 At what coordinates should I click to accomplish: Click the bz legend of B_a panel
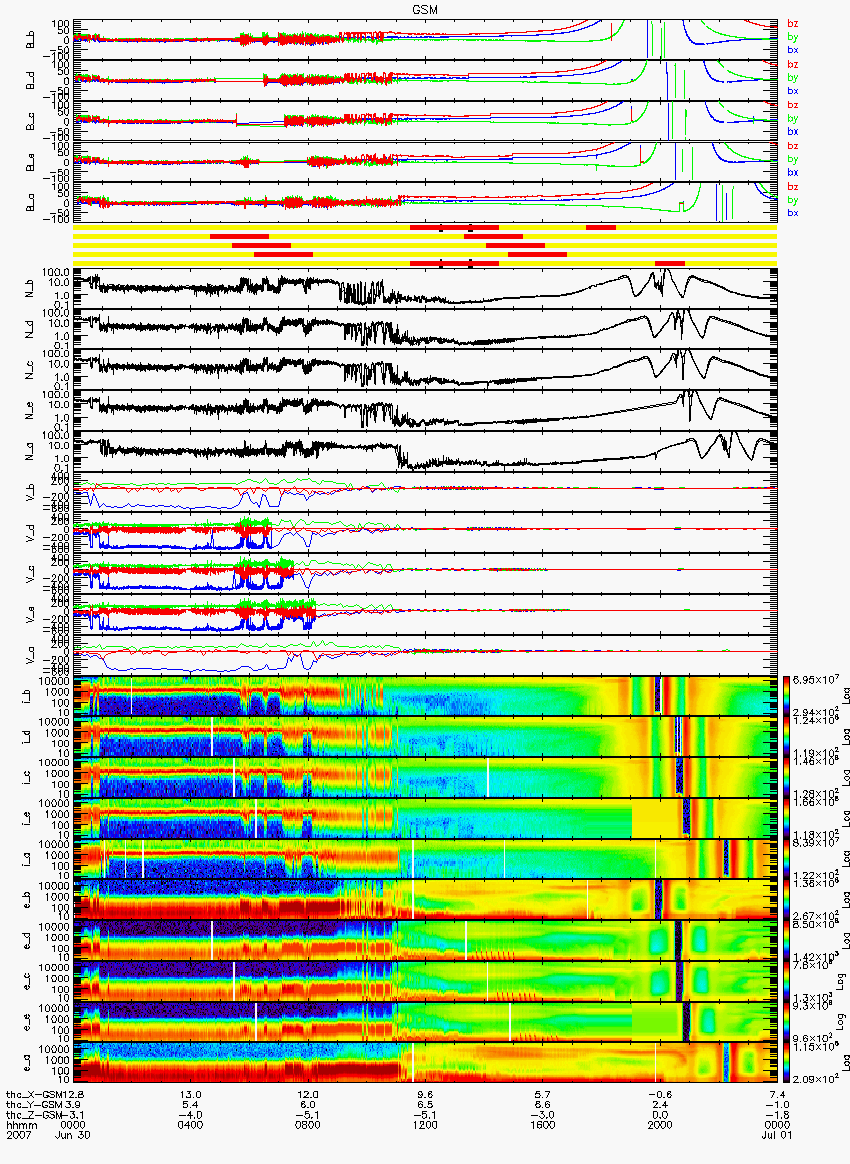(x=793, y=186)
